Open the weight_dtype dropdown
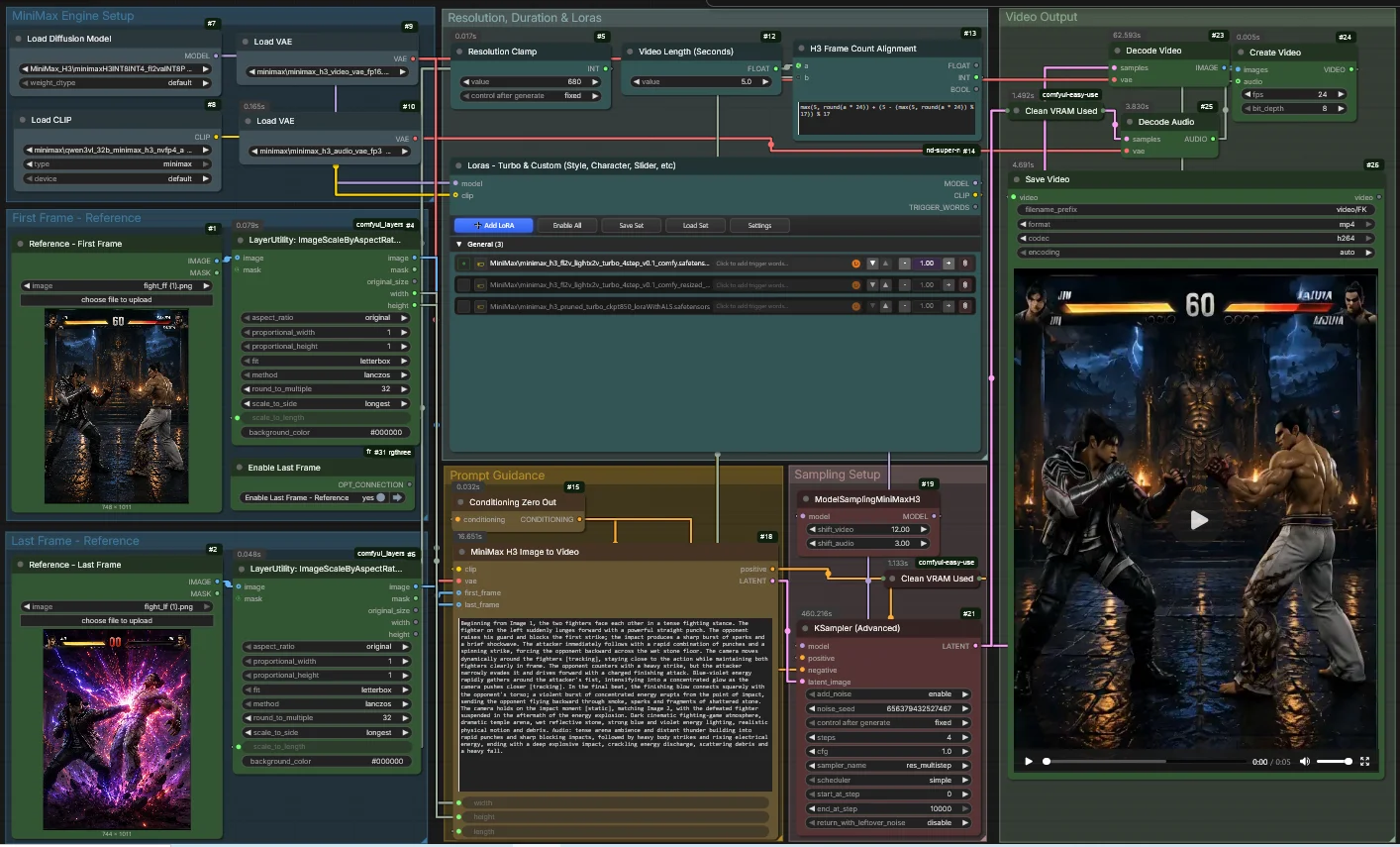This screenshot has width=1400, height=847. tap(116, 83)
